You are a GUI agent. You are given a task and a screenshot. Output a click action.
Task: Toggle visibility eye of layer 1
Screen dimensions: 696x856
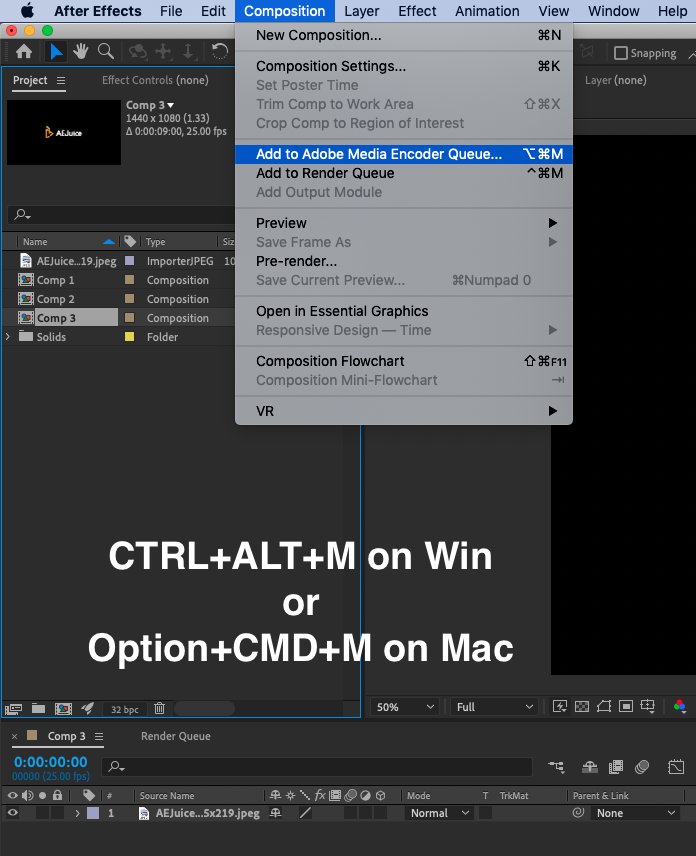click(x=13, y=813)
